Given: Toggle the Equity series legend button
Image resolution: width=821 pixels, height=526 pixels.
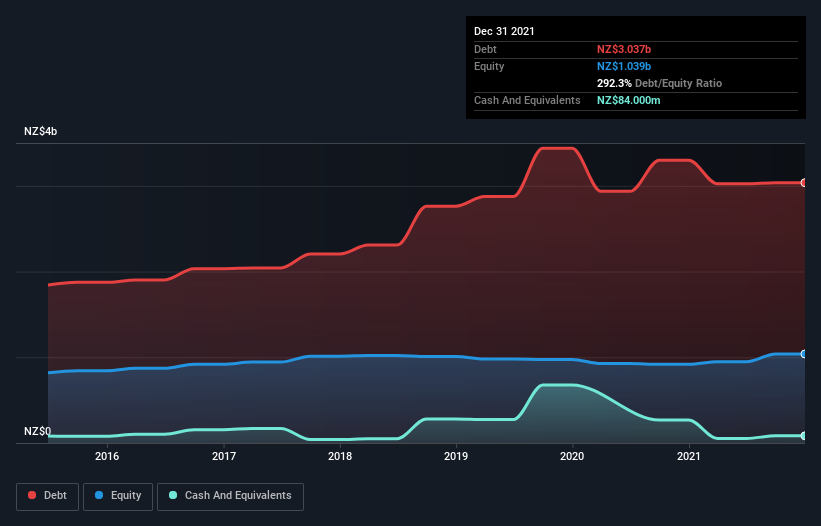Looking at the screenshot, I should click(x=118, y=496).
